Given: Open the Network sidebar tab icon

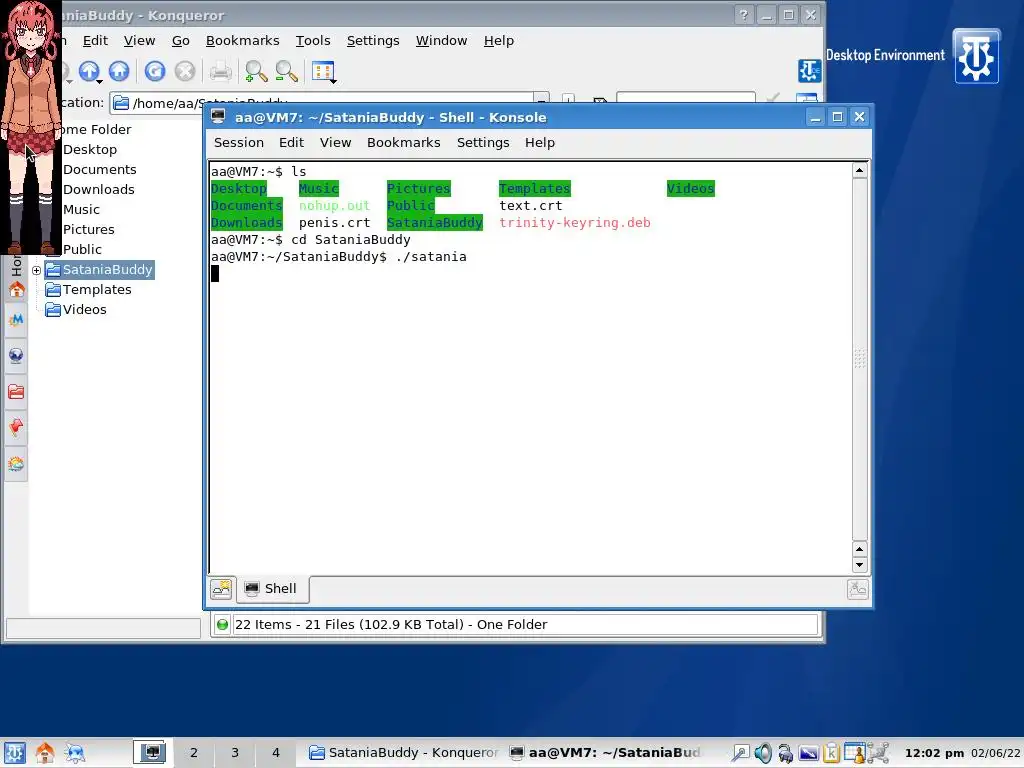Looking at the screenshot, I should click(x=16, y=356).
